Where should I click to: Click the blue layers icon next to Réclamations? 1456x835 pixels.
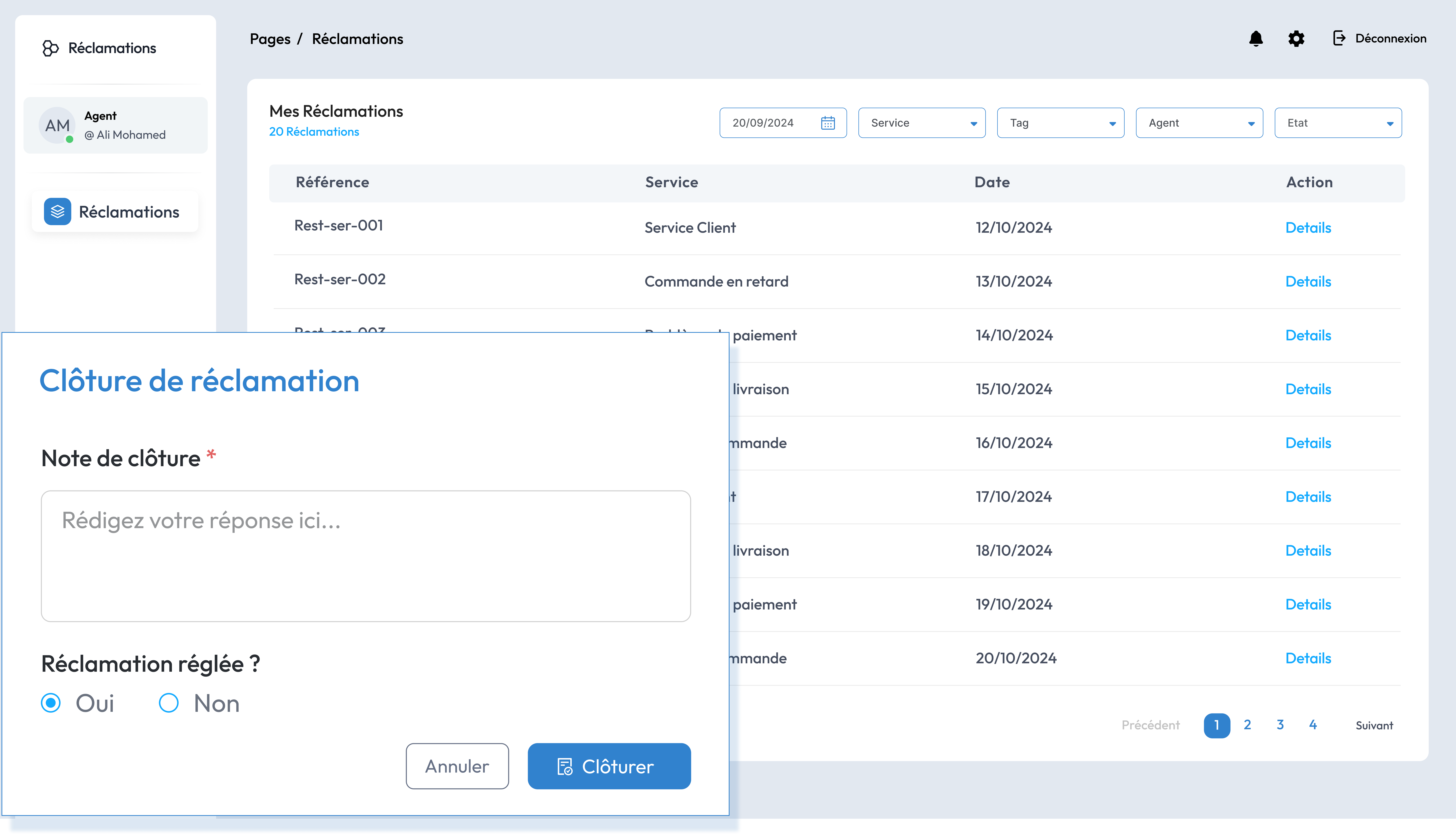point(57,212)
